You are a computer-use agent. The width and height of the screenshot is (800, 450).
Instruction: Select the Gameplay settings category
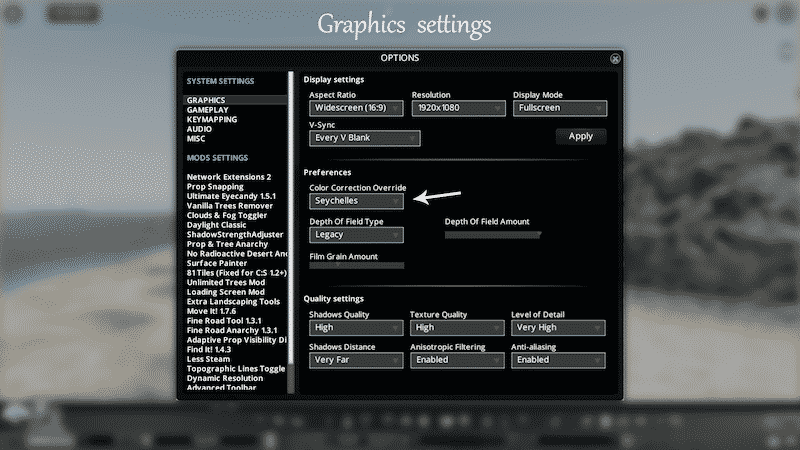(x=208, y=110)
